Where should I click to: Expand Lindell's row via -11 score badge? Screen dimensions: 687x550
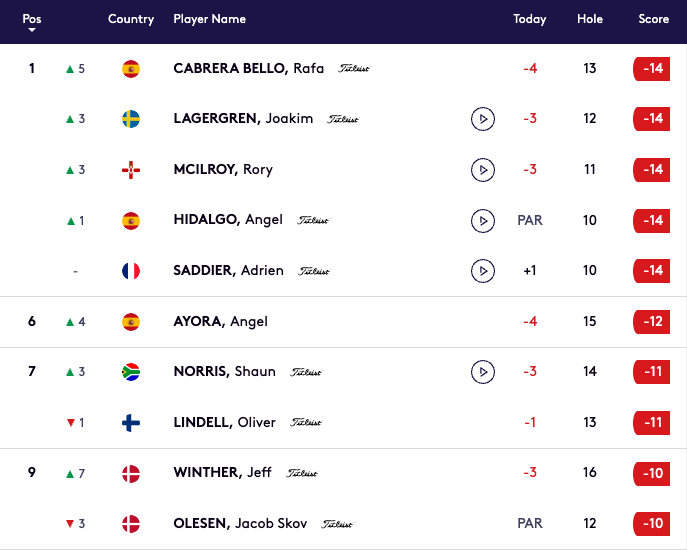click(x=652, y=423)
